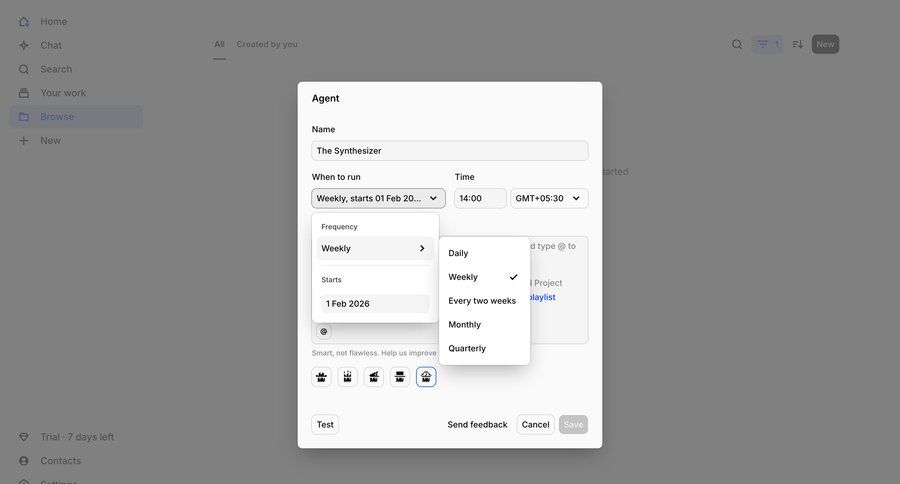The image size is (900, 484).
Task: Open the filter icon showing 1
Action: pyautogui.click(x=767, y=44)
